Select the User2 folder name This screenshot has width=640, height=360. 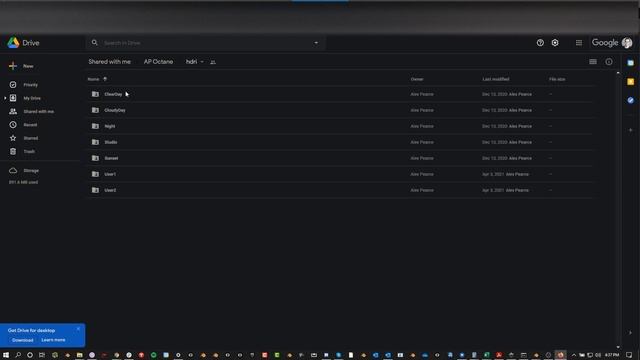click(110, 190)
